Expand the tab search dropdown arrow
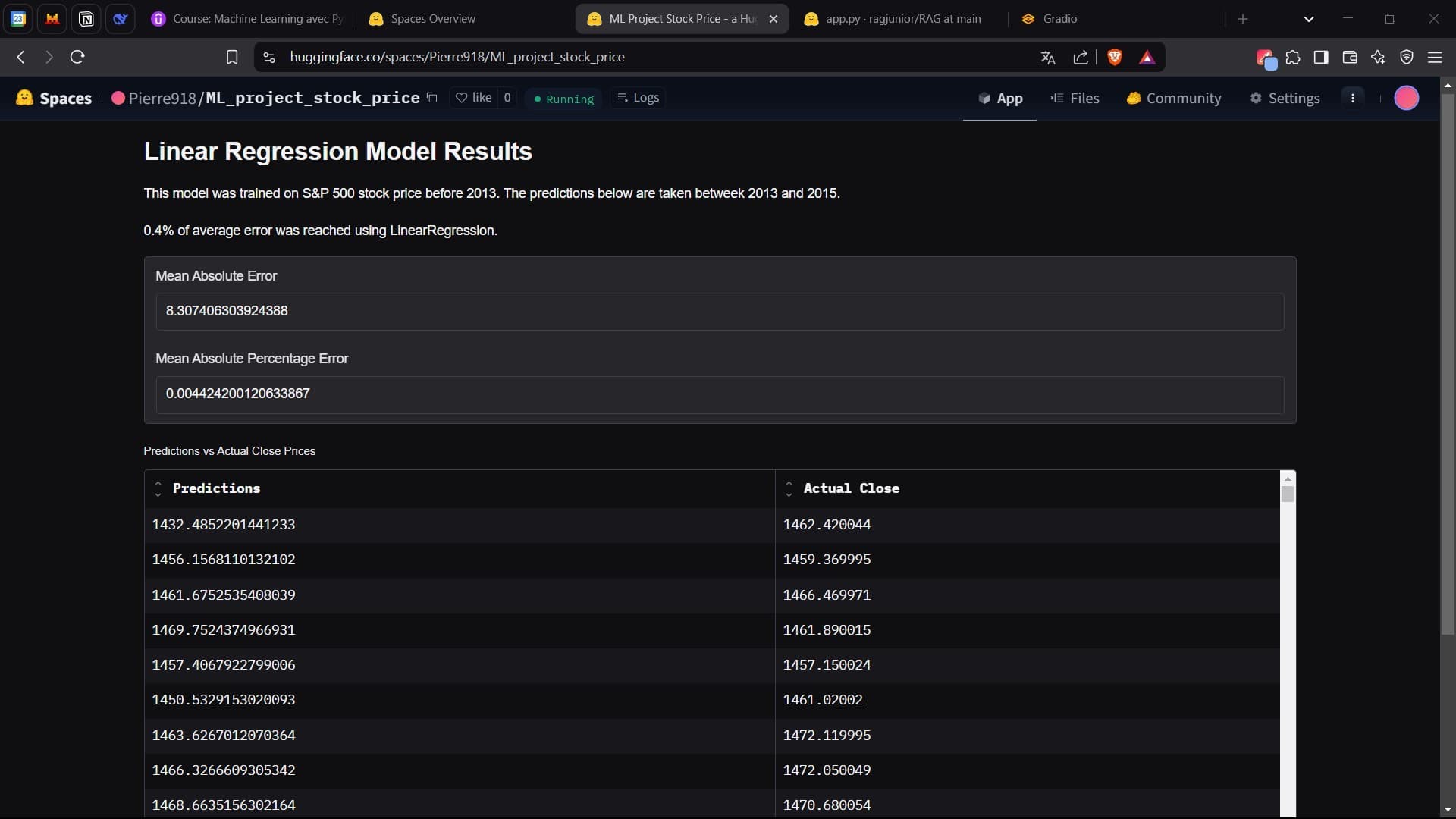The width and height of the screenshot is (1456, 819). tap(1309, 19)
